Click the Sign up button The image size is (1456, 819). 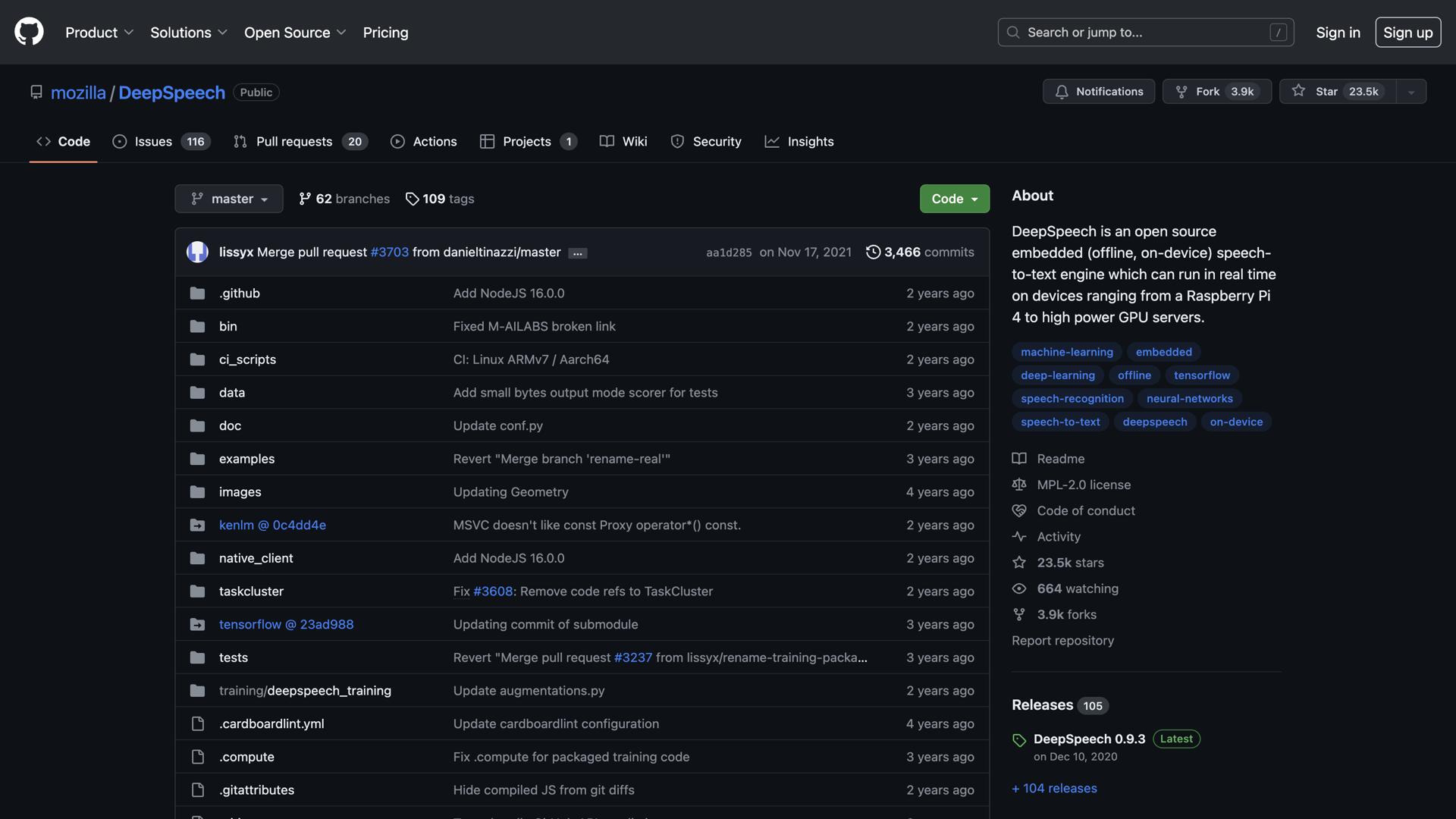pyautogui.click(x=1407, y=33)
